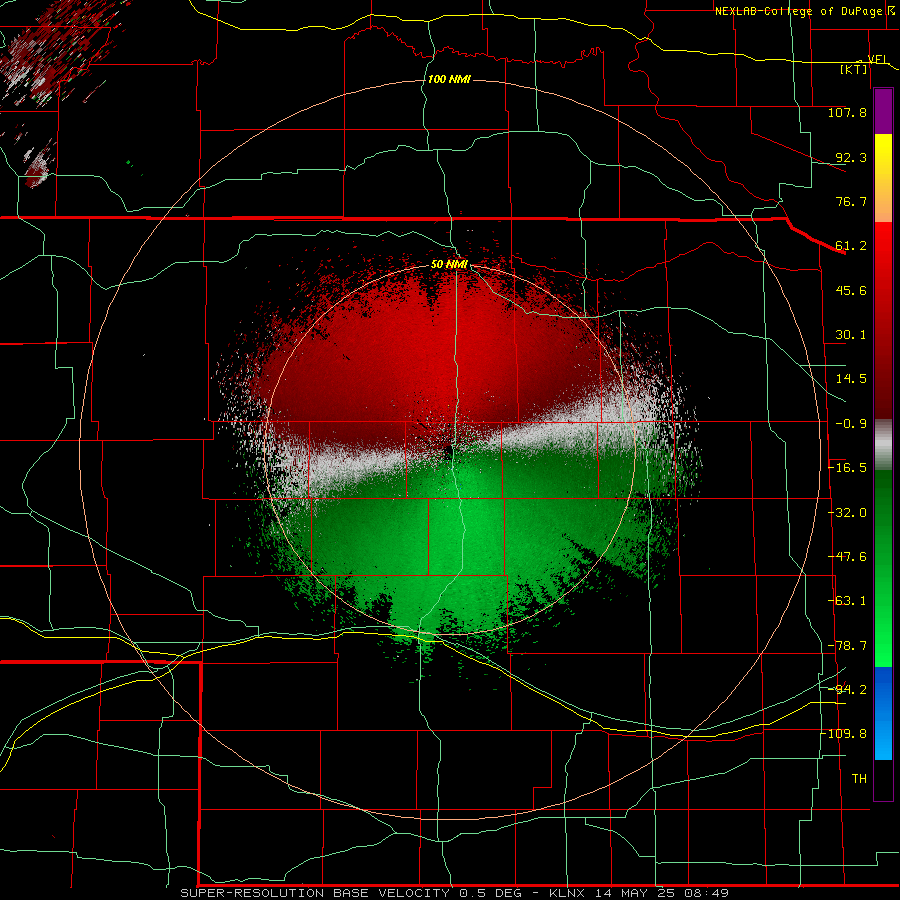
Task: Click the -47.6 value on velocity scale
Action: pos(847,557)
